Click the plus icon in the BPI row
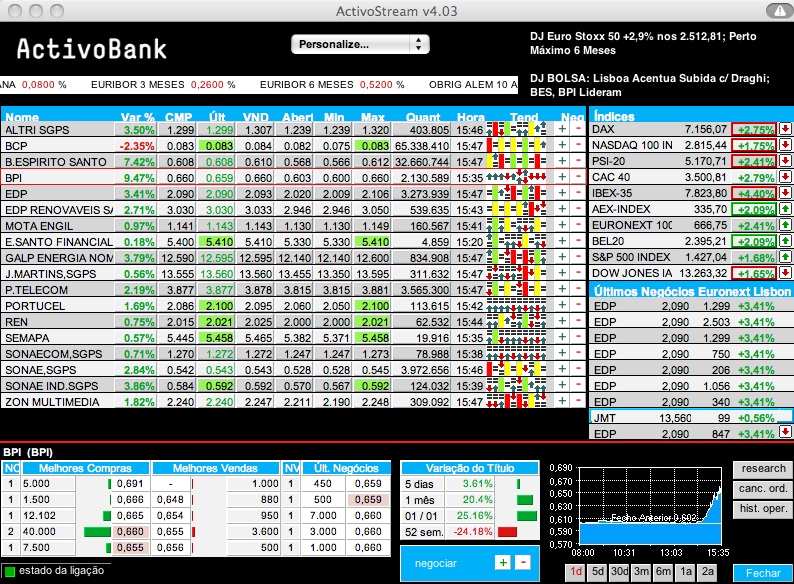The height and width of the screenshot is (584, 794). (x=562, y=177)
